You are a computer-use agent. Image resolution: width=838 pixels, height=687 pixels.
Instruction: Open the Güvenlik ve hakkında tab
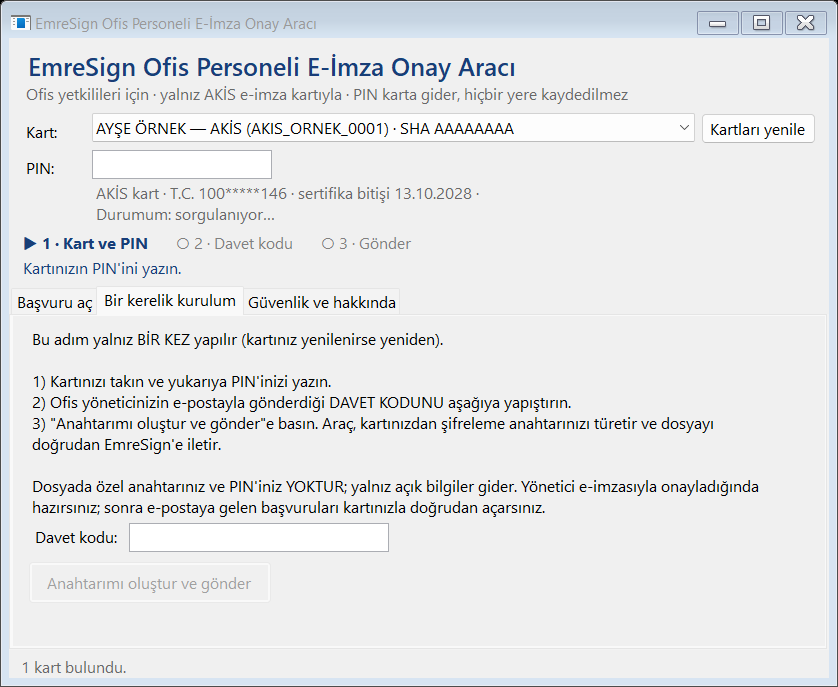[322, 303]
